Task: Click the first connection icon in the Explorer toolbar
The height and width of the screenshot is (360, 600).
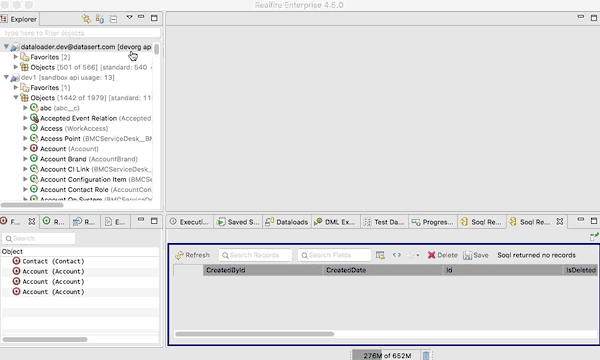Action: (86, 18)
